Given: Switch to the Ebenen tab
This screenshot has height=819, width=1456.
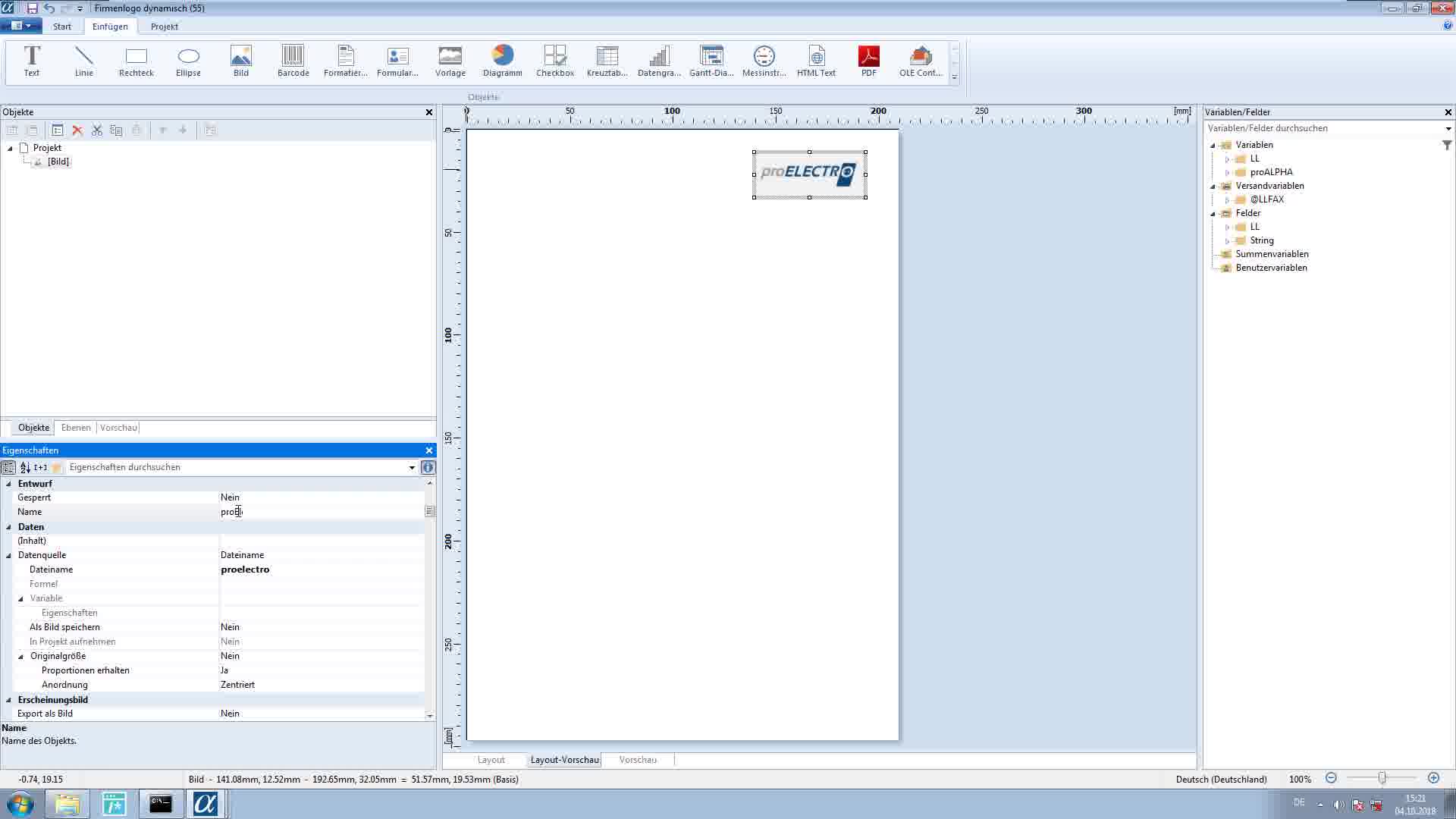Looking at the screenshot, I should click(x=76, y=428).
